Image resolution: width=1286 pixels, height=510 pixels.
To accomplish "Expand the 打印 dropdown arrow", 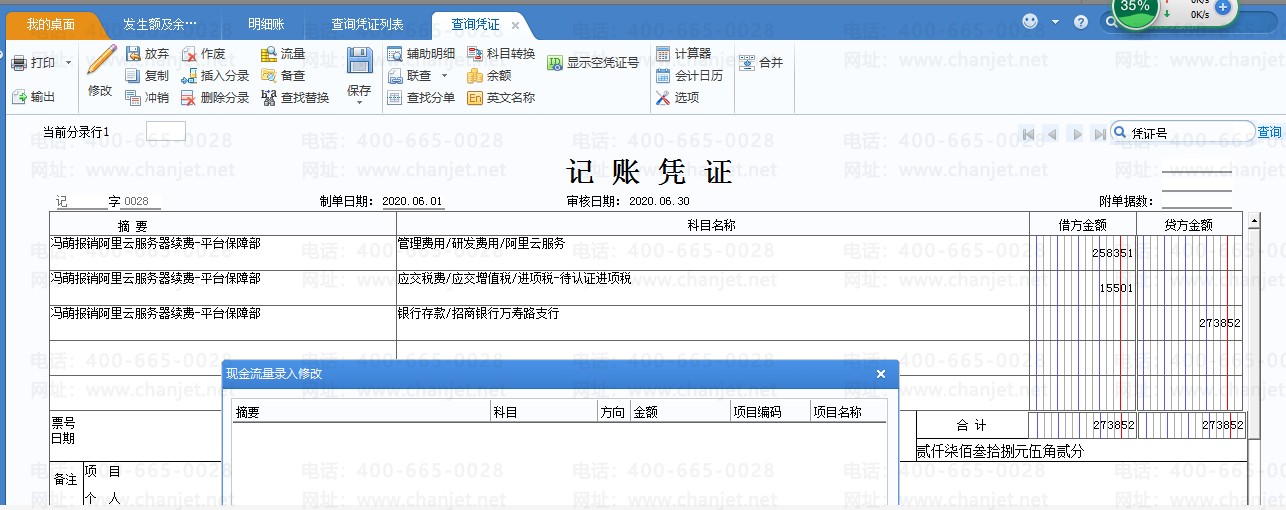I will (68, 63).
